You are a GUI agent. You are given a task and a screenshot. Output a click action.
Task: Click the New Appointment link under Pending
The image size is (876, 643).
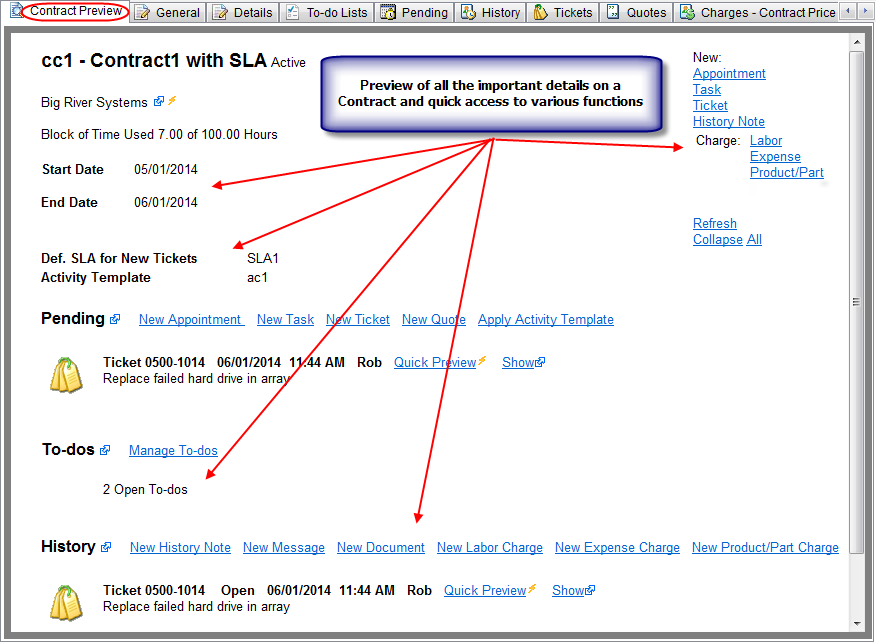(190, 320)
